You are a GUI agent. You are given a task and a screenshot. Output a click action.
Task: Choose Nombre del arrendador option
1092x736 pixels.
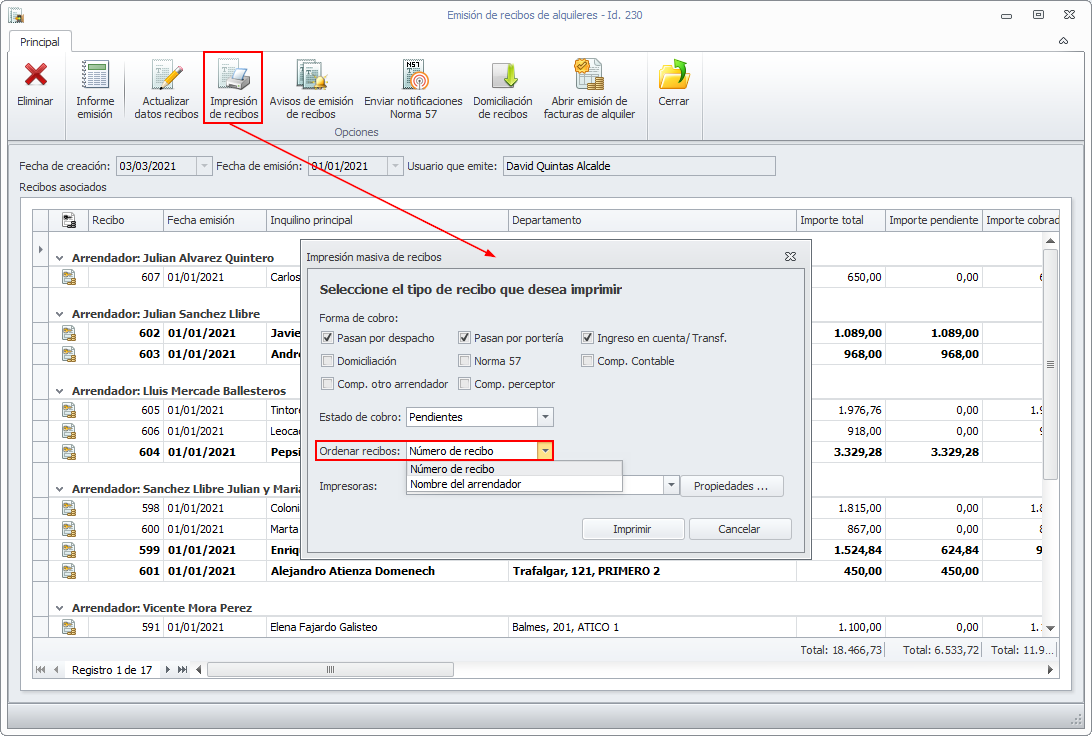pos(514,484)
